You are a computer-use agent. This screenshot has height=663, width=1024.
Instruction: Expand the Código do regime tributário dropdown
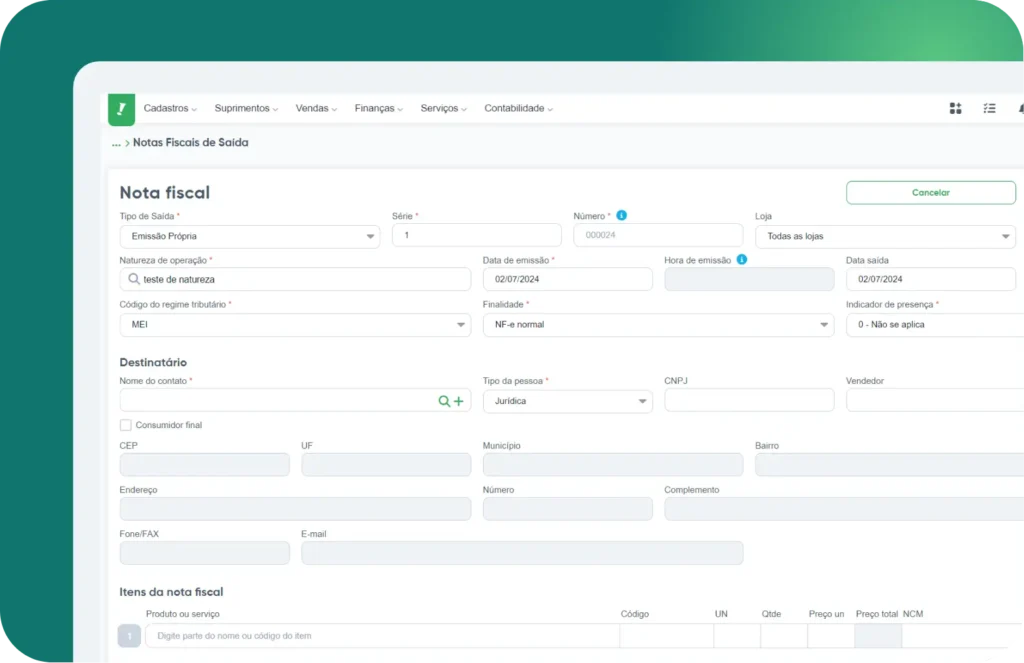coord(295,325)
